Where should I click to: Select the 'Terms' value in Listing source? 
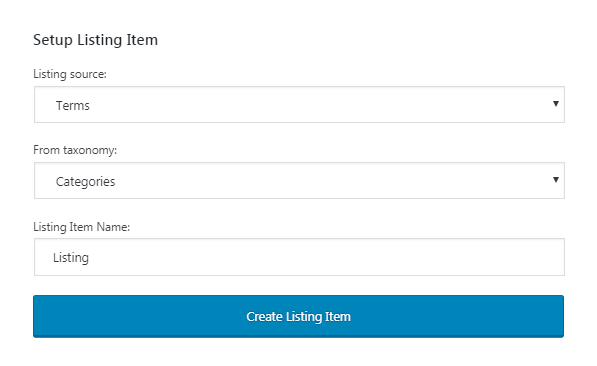pyautogui.click(x=73, y=105)
